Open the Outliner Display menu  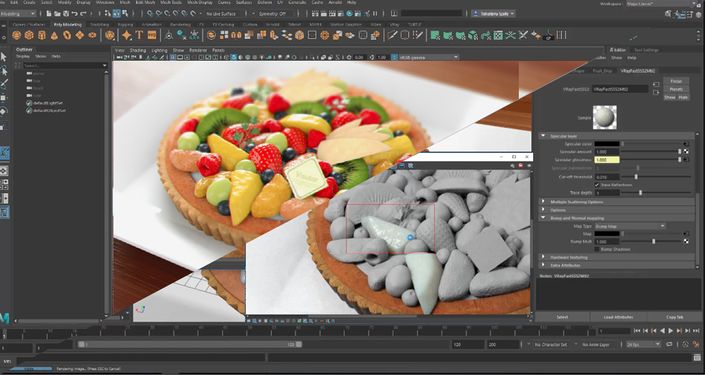[x=23, y=57]
